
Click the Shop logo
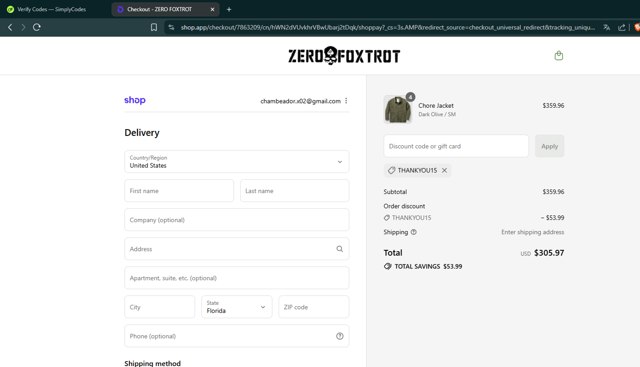tap(135, 100)
